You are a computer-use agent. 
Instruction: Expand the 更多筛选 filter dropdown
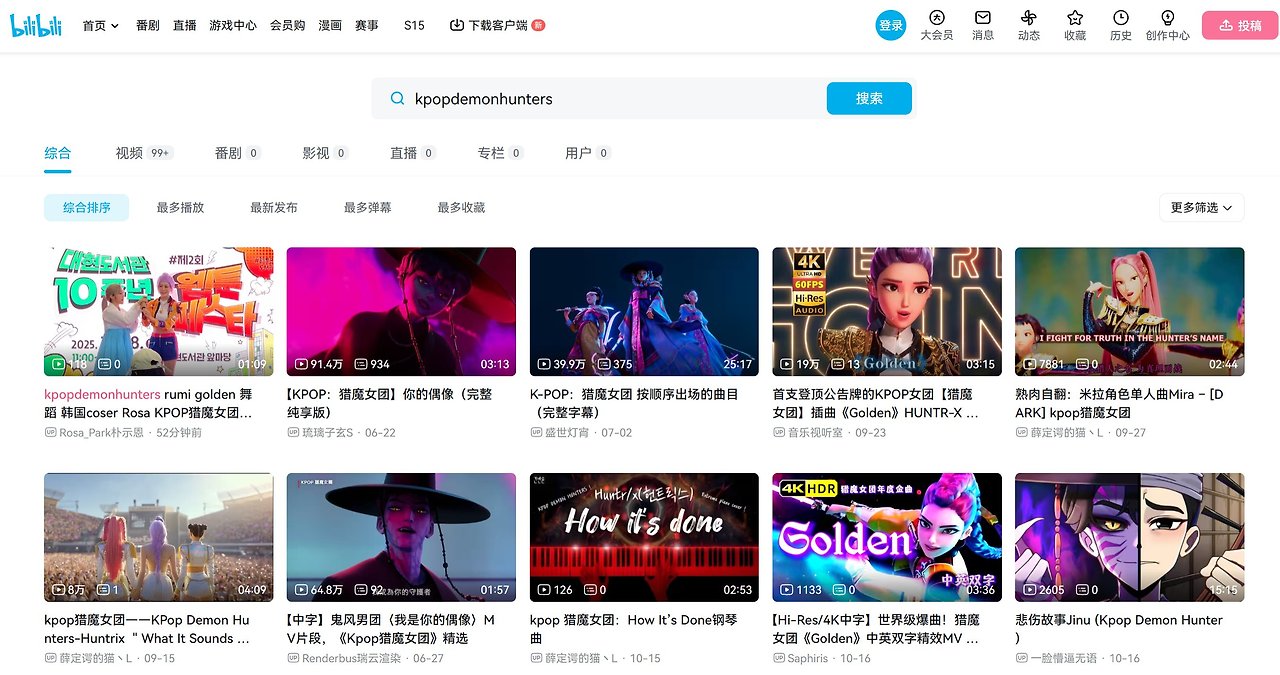click(1201, 207)
